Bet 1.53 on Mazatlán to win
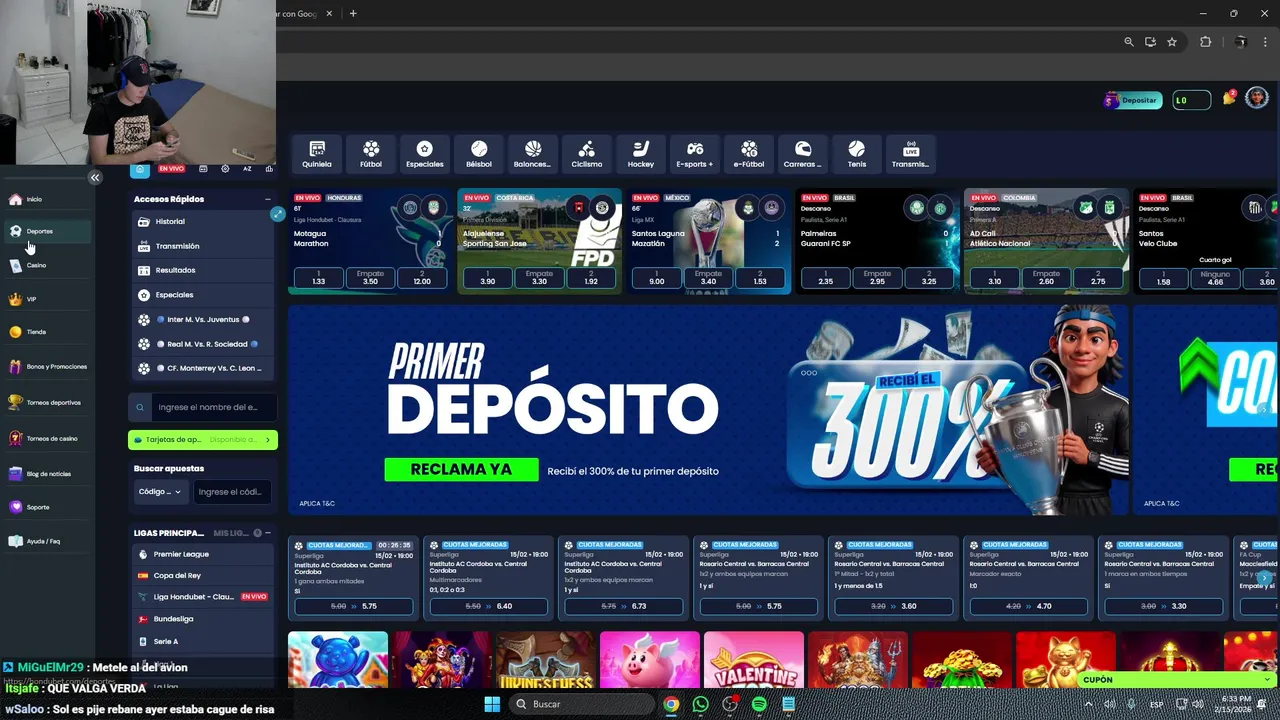The width and height of the screenshot is (1280, 720). (x=760, y=278)
